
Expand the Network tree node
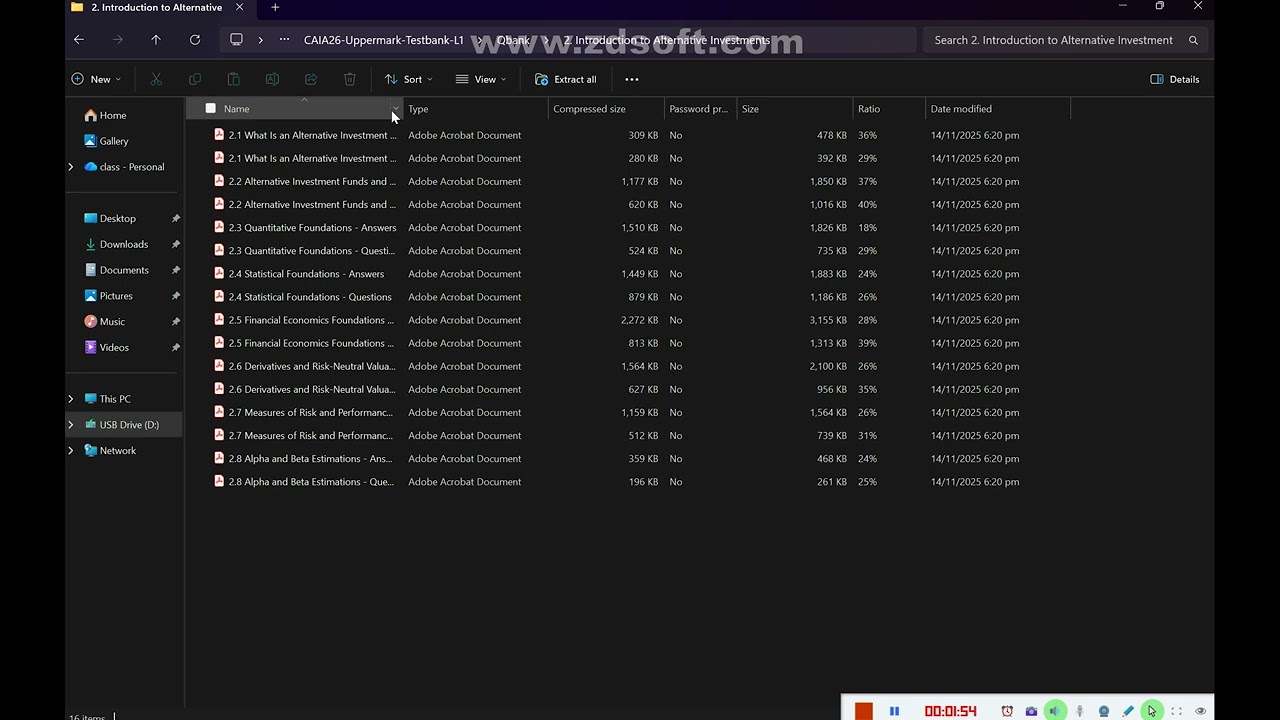coord(70,451)
